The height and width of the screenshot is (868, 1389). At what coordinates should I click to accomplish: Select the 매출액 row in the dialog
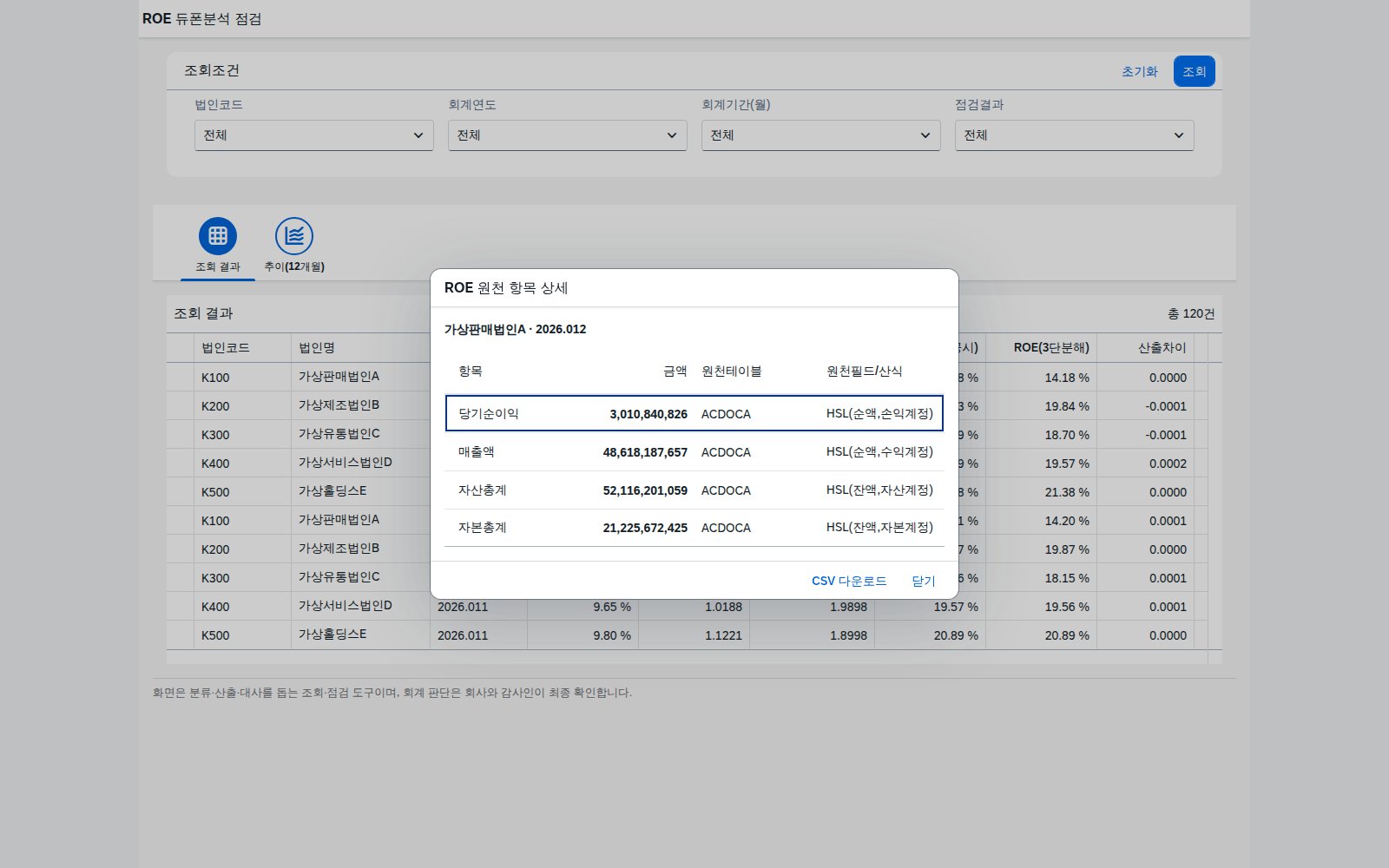pyautogui.click(x=694, y=452)
